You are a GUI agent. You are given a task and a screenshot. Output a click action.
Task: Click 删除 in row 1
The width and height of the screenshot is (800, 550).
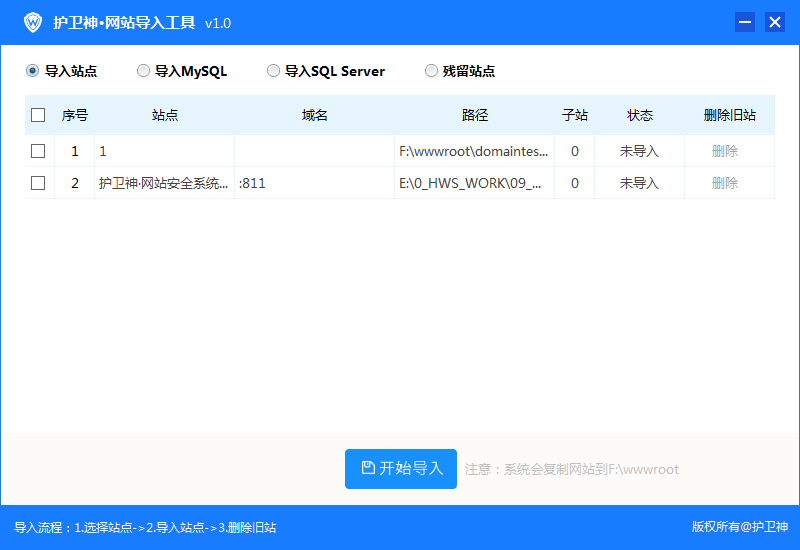click(724, 151)
